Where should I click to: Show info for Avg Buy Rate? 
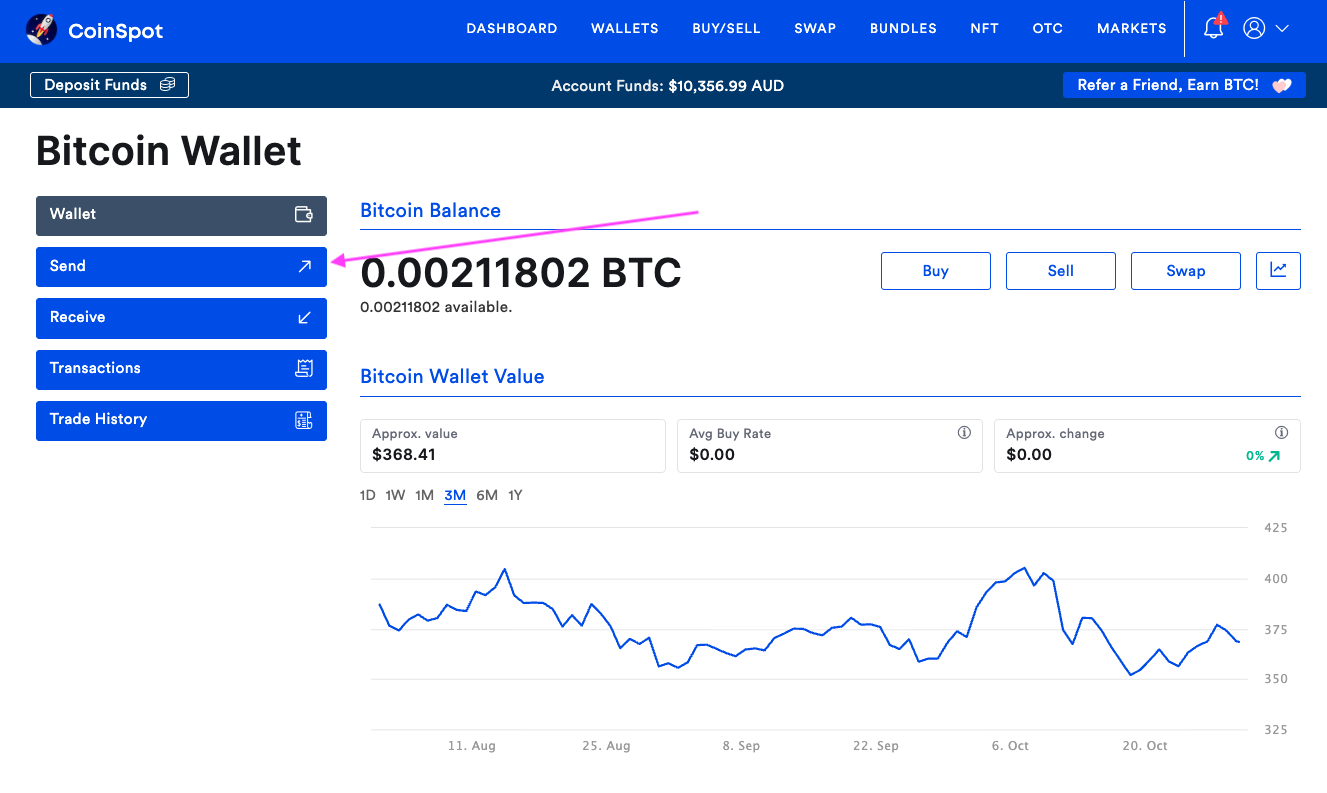pyautogui.click(x=964, y=433)
